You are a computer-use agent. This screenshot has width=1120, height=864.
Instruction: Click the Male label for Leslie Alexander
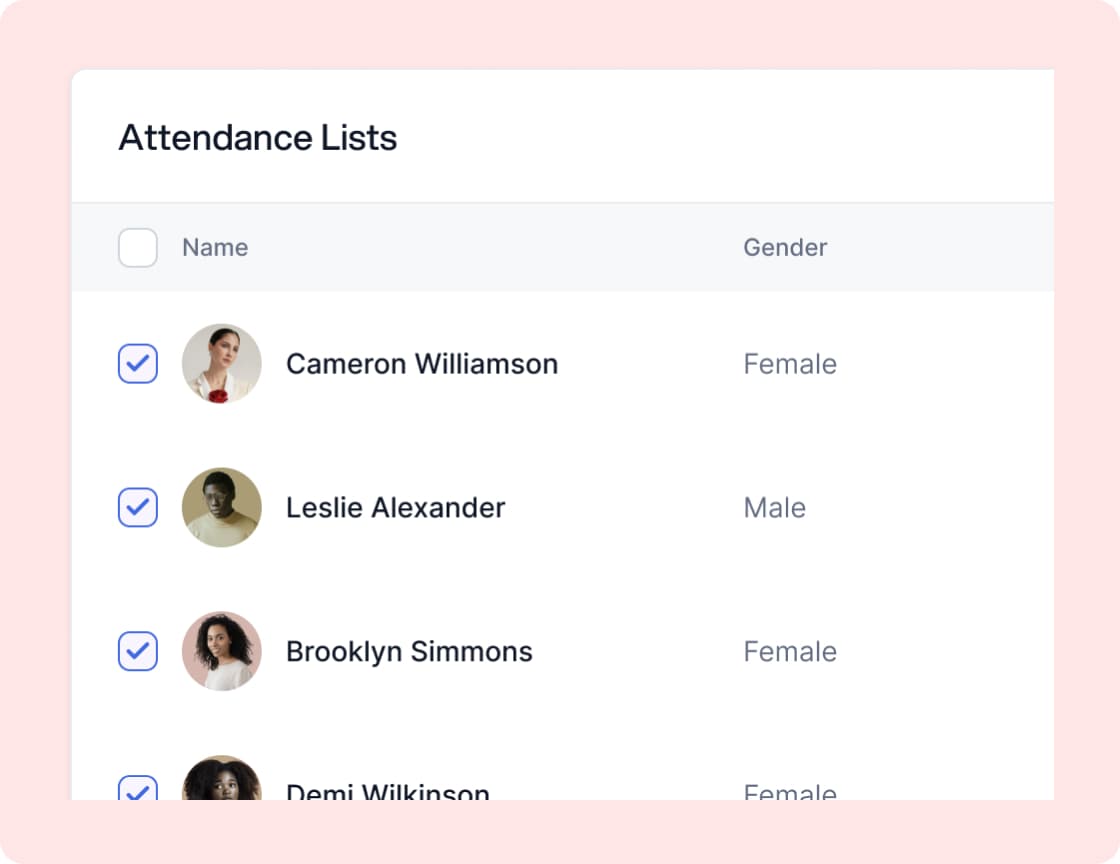pos(774,508)
